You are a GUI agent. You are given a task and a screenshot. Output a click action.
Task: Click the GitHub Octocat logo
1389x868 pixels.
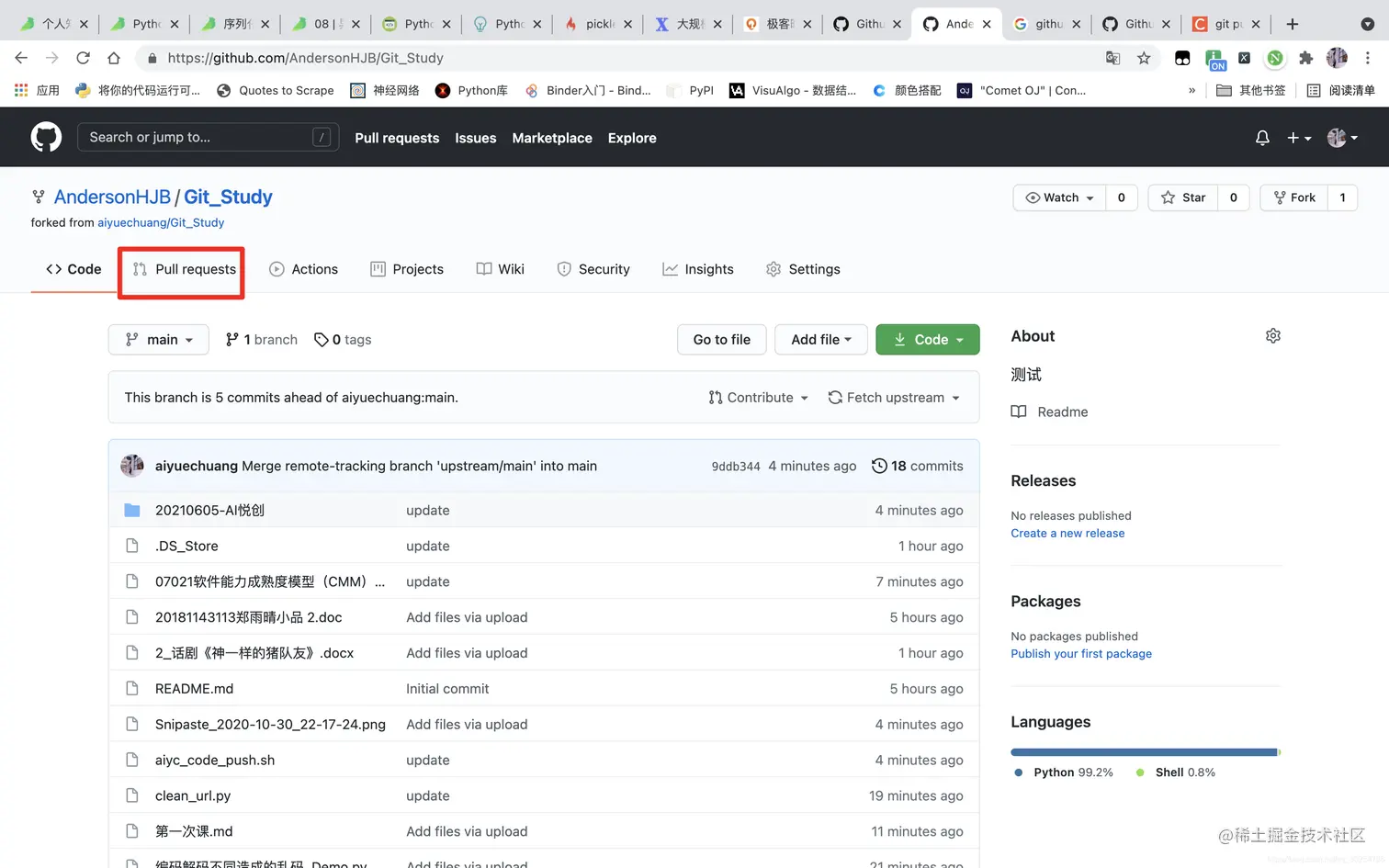click(x=46, y=138)
